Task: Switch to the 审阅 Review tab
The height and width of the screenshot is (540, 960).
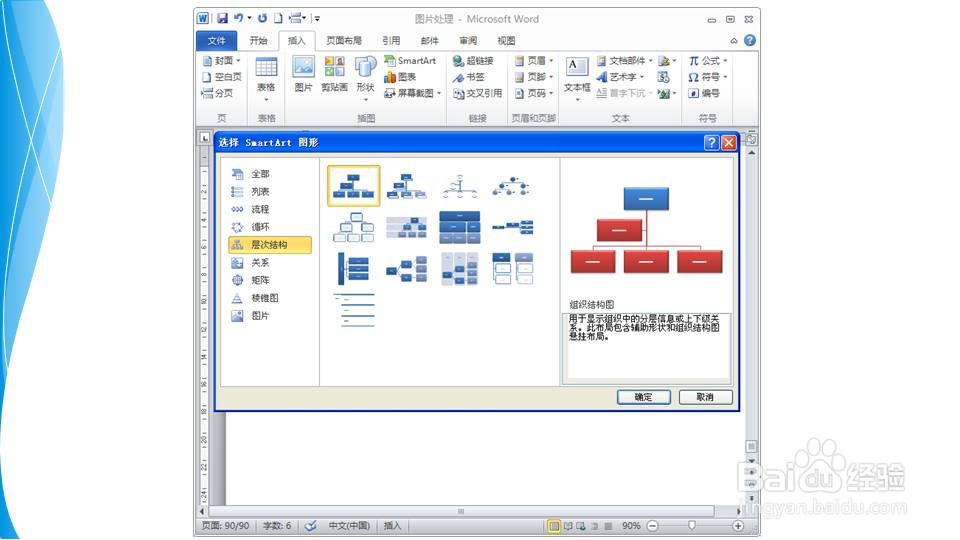Action: click(x=468, y=40)
